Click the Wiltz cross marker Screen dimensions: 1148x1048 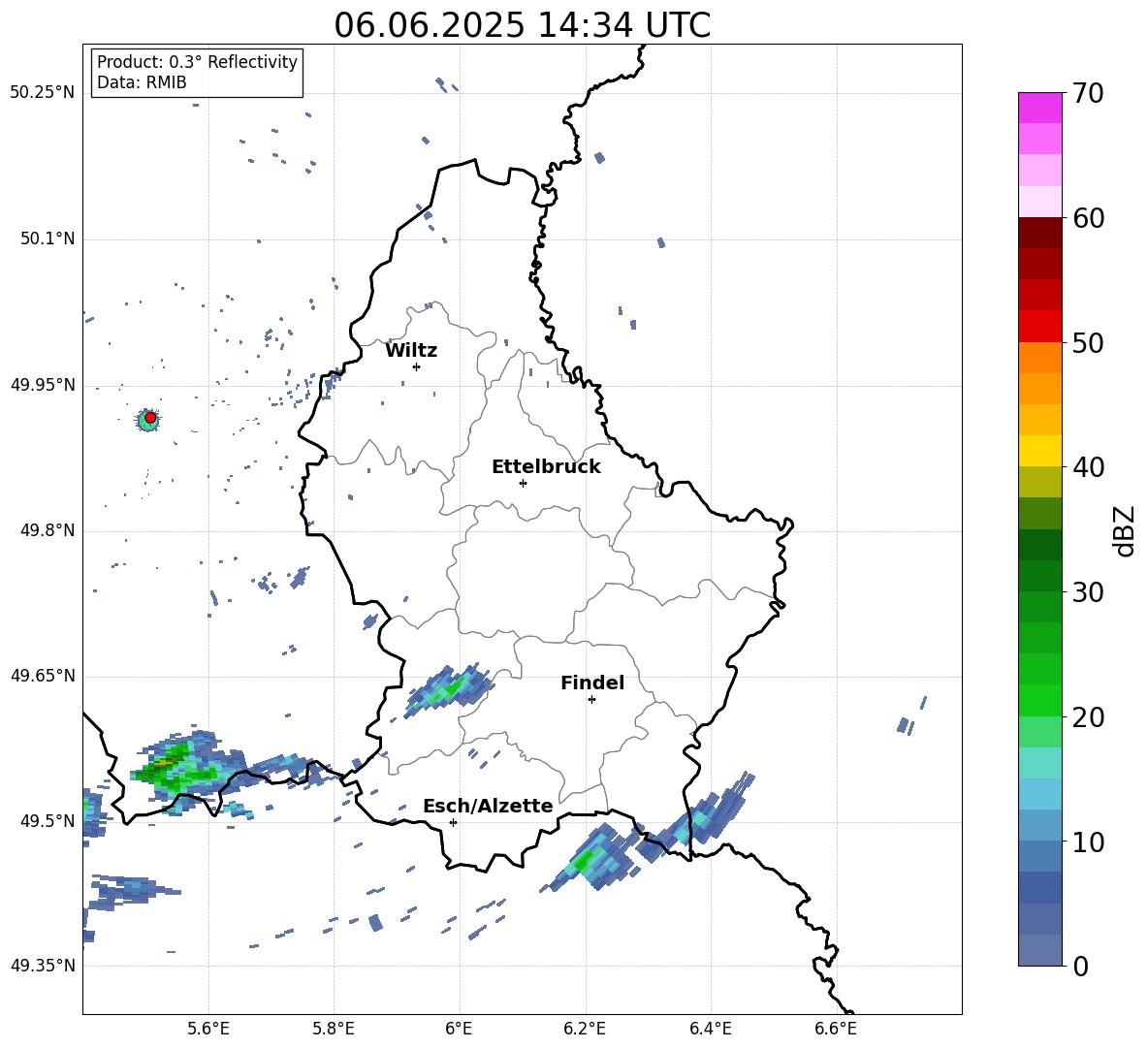coord(416,366)
